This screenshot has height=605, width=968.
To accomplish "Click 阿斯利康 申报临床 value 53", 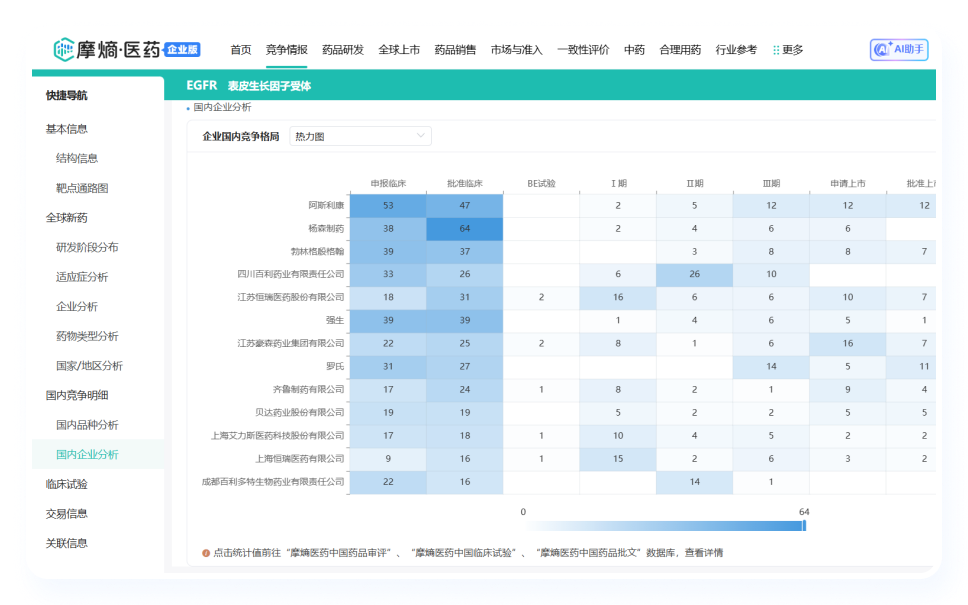I will pos(388,206).
